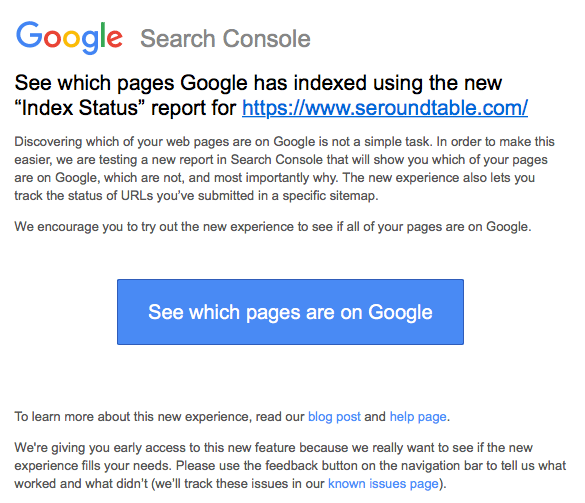Open the https://www.seroundtable.com/ link
The width and height of the screenshot is (585, 503).
[x=385, y=108]
